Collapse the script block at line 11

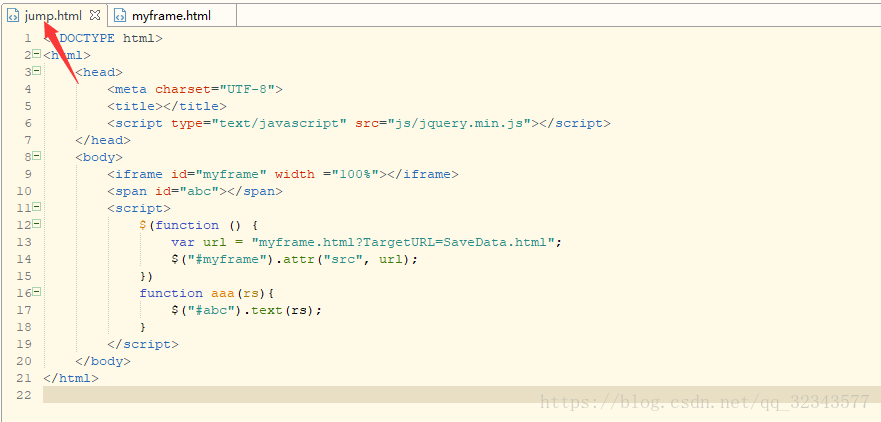tap(37, 207)
